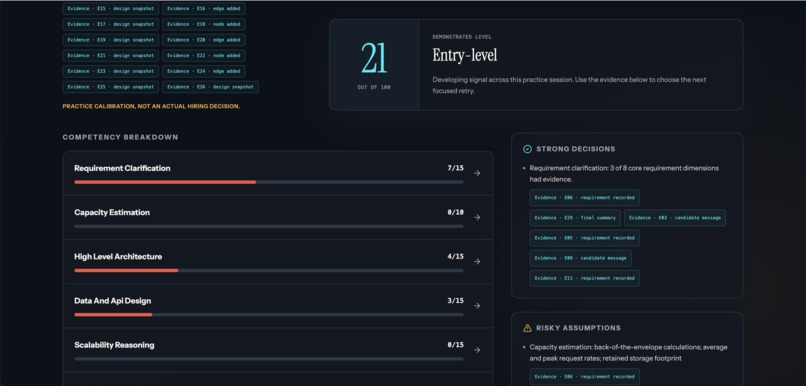Open Evidence E21 design snapshot chip
Image resolution: width=806 pixels, height=386 pixels.
coord(111,56)
